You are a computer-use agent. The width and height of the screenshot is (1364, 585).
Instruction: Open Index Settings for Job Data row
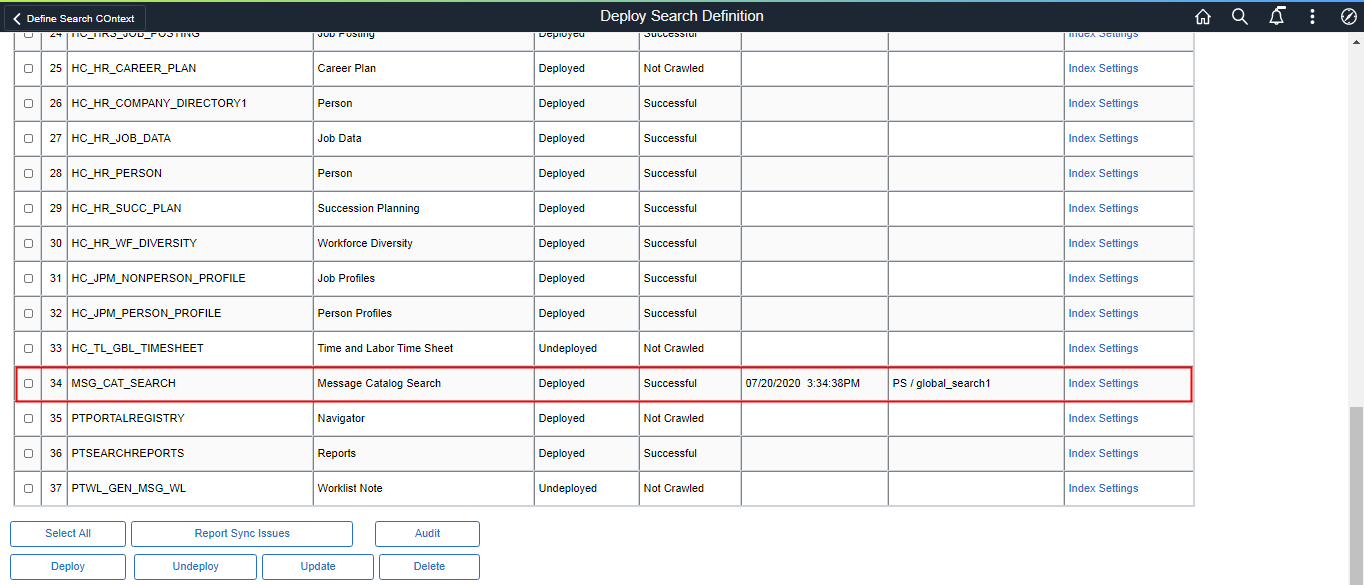pyautogui.click(x=1103, y=139)
